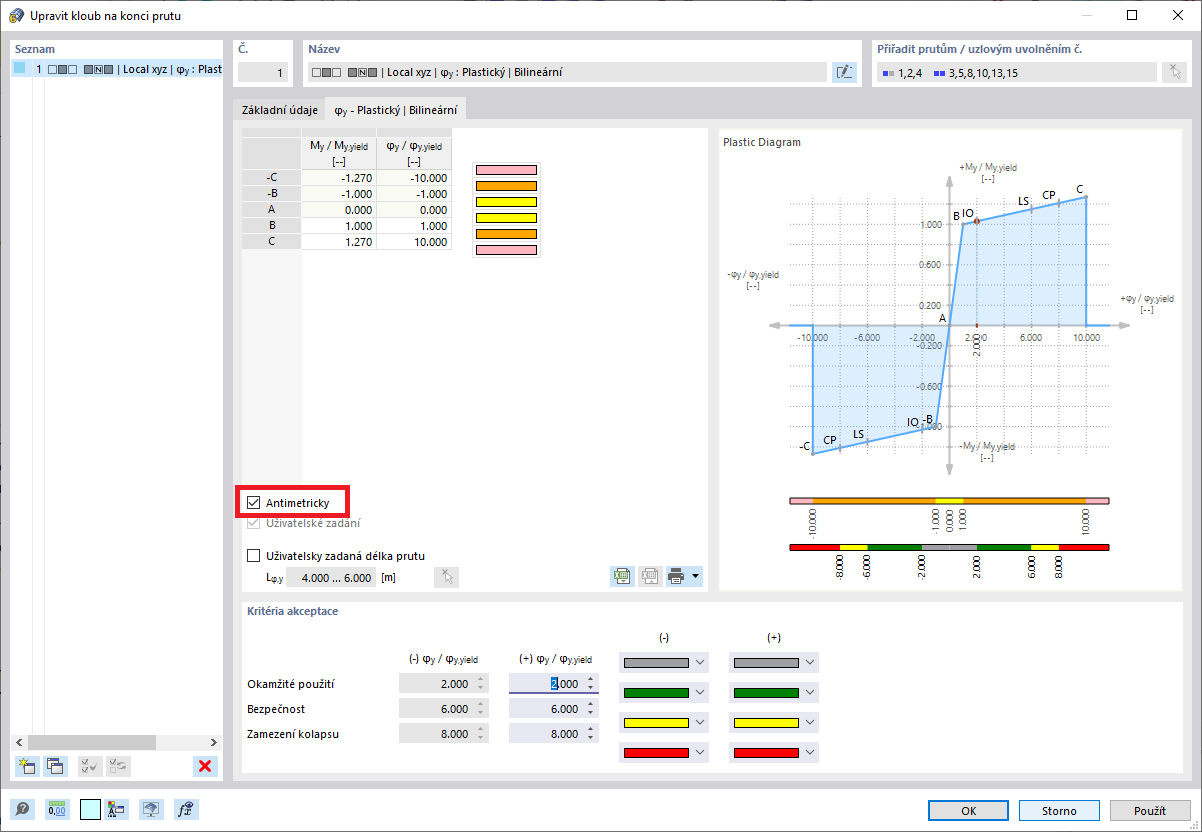Click the new hinge icon under Seznam

point(27,766)
